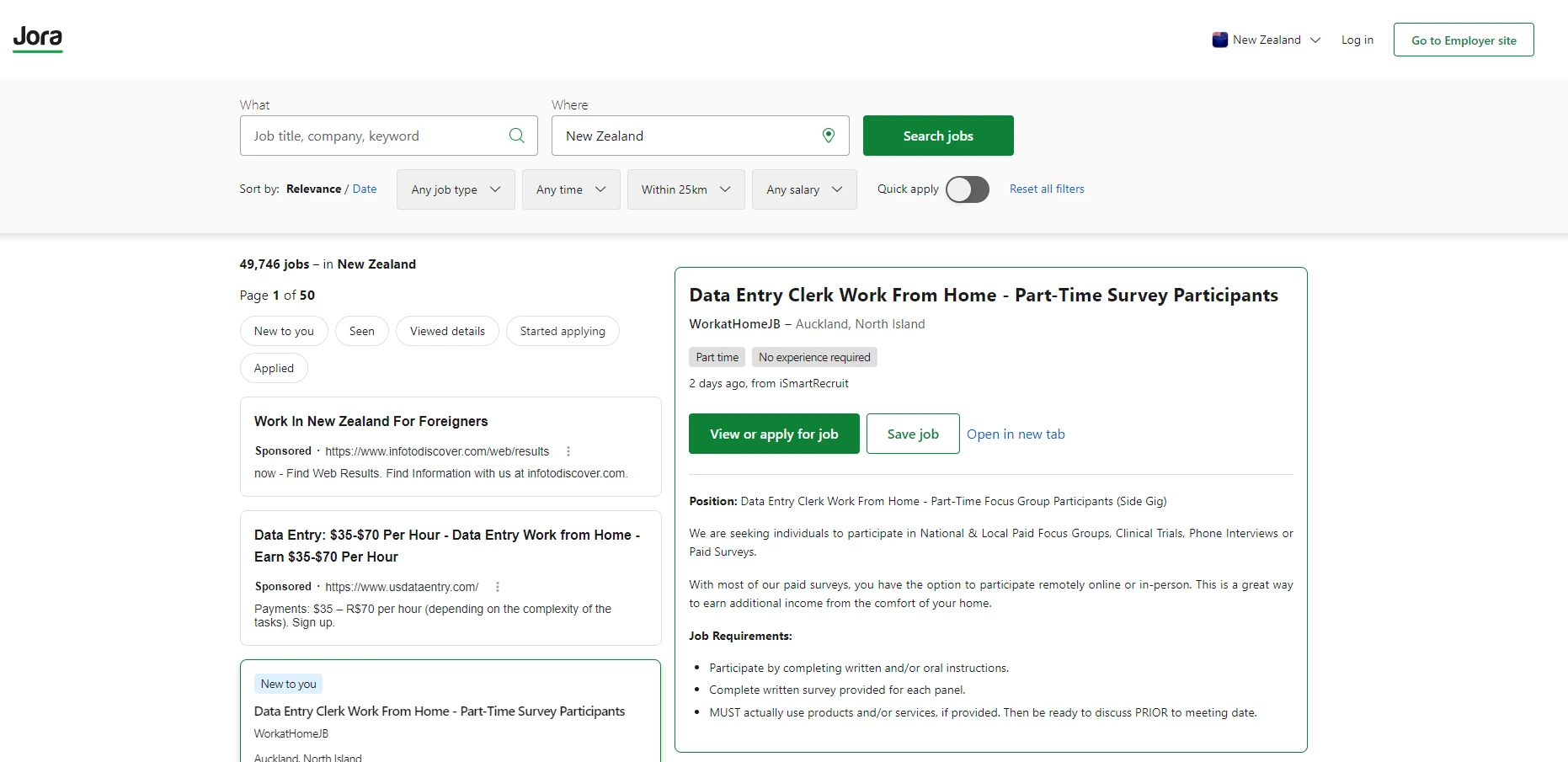The width and height of the screenshot is (1568, 762).
Task: Click the 'Page 1 of 50' text
Action: (277, 296)
